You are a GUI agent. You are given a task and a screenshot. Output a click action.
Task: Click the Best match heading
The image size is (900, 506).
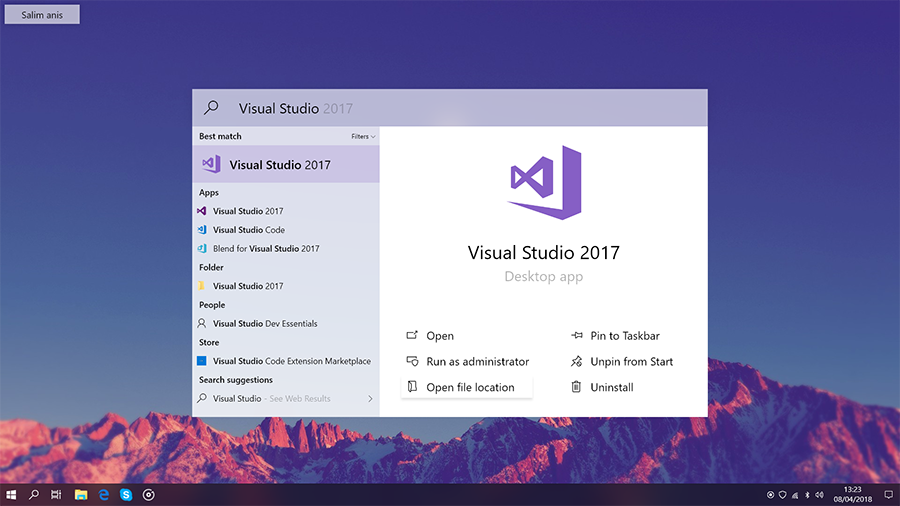point(220,136)
